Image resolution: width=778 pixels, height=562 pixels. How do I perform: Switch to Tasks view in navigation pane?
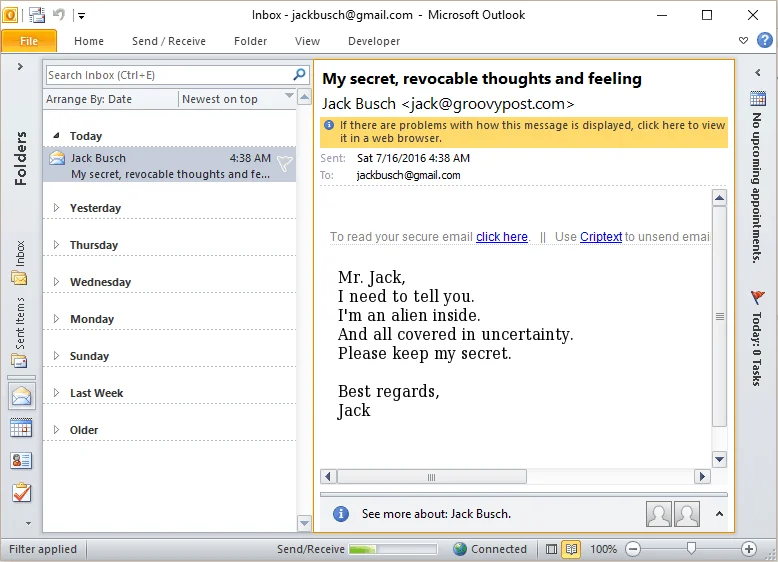21,493
